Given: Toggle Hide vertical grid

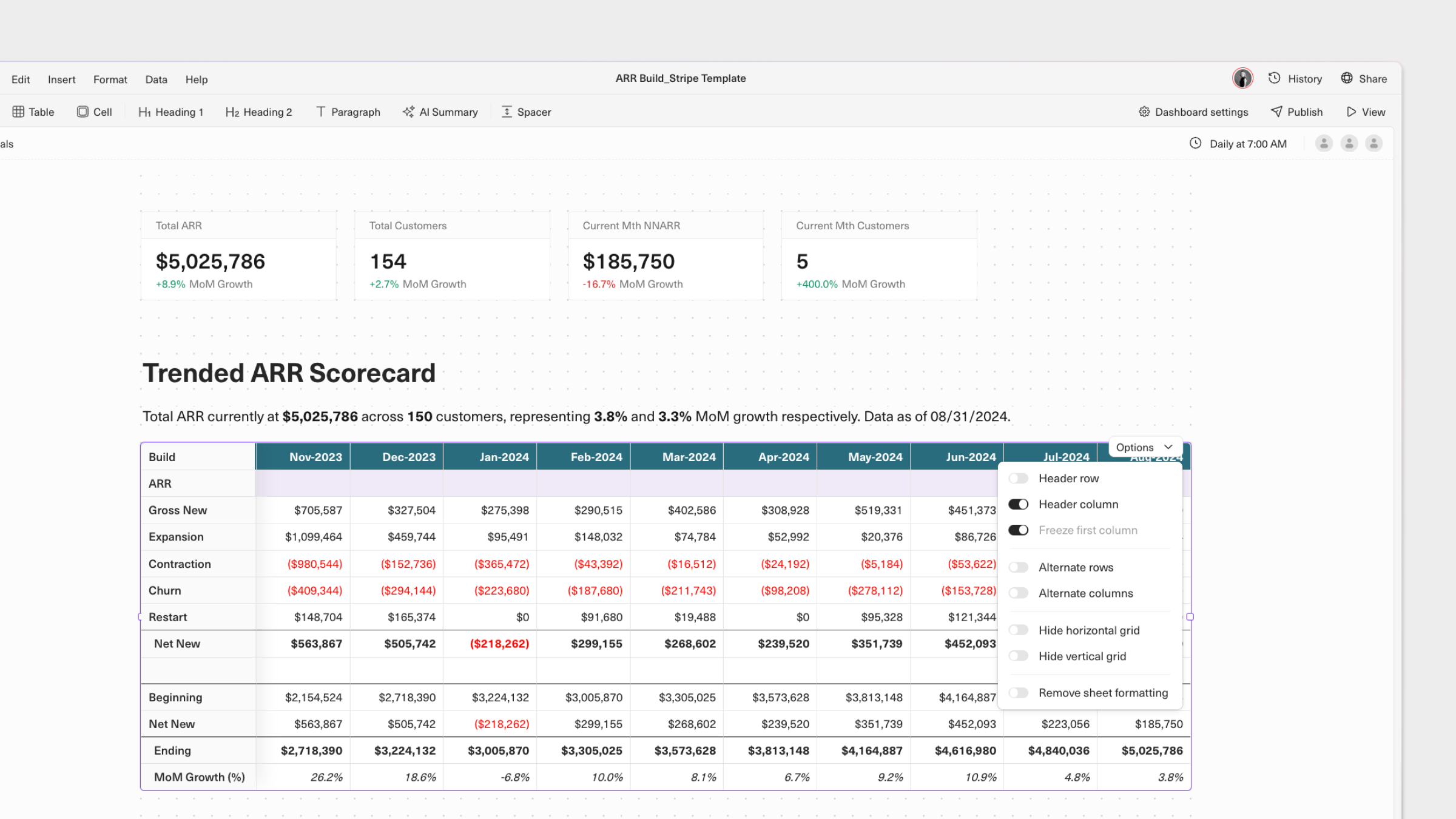Looking at the screenshot, I should tap(1019, 656).
